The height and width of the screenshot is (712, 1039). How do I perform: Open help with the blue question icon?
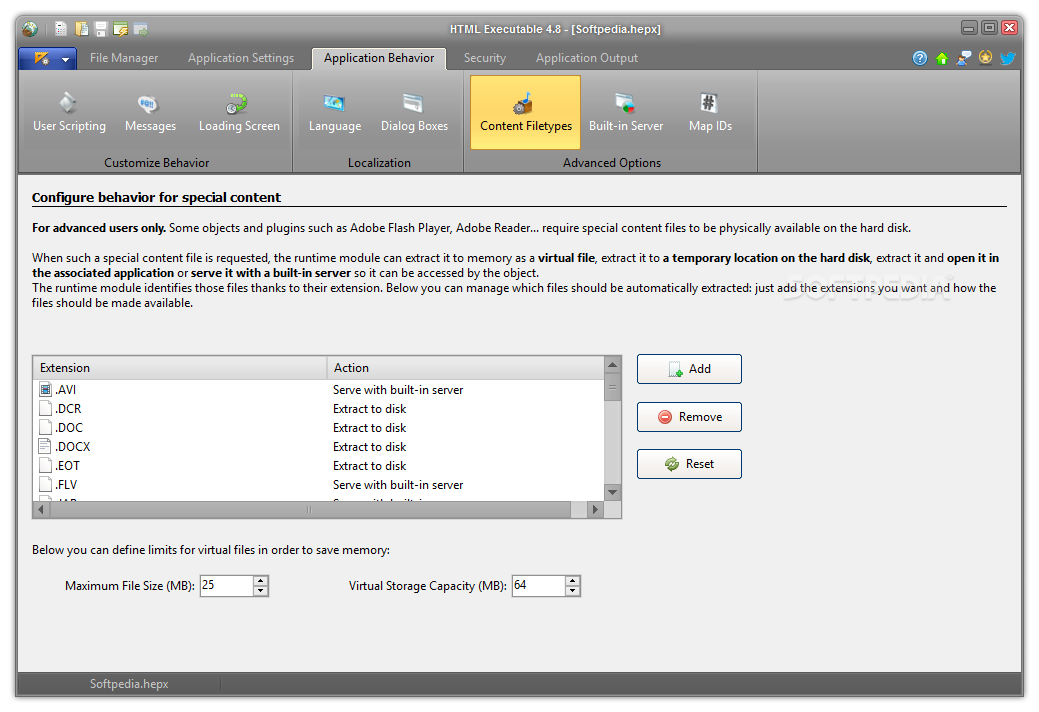920,58
